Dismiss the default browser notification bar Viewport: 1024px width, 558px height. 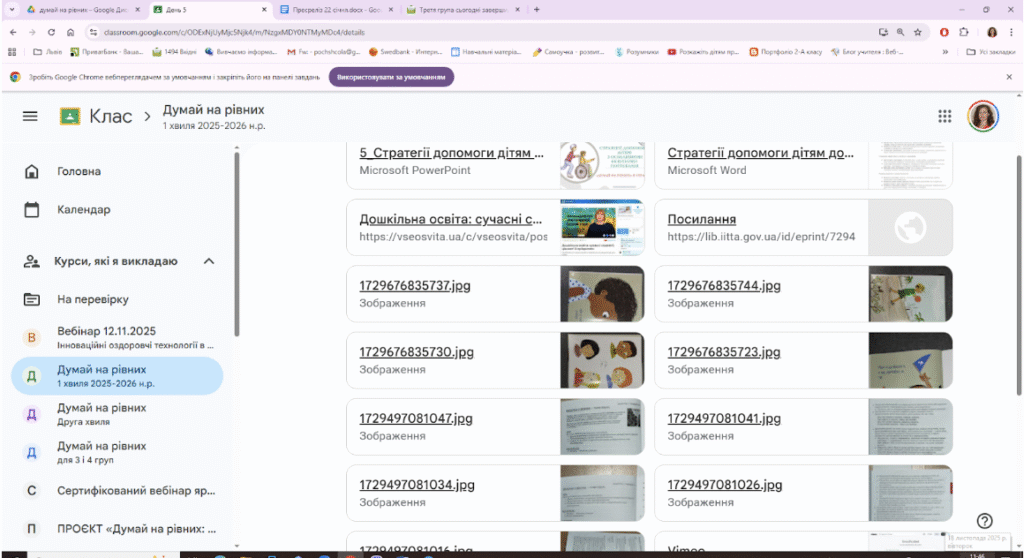1009,77
